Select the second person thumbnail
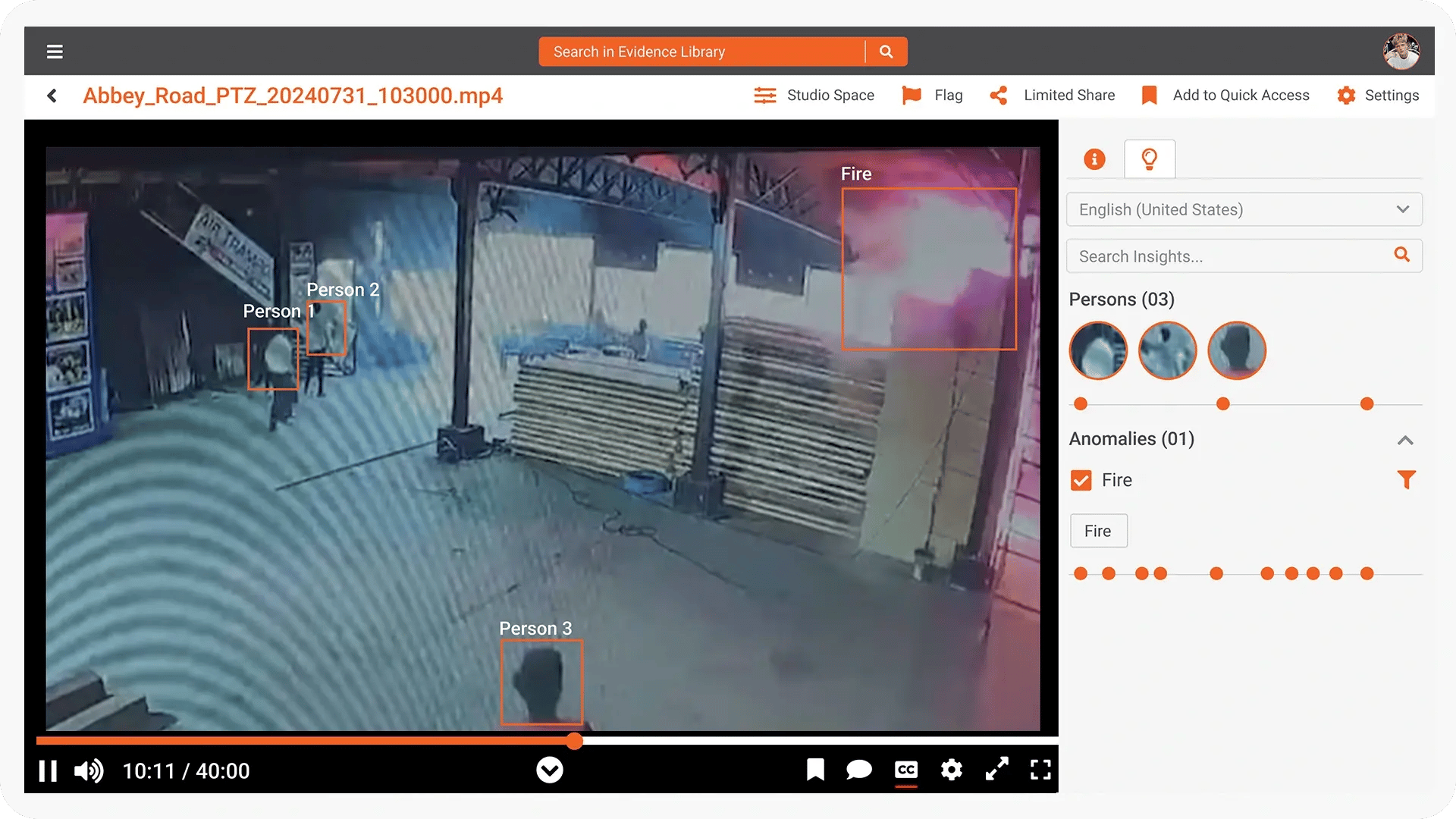1456x819 pixels. 1167,350
